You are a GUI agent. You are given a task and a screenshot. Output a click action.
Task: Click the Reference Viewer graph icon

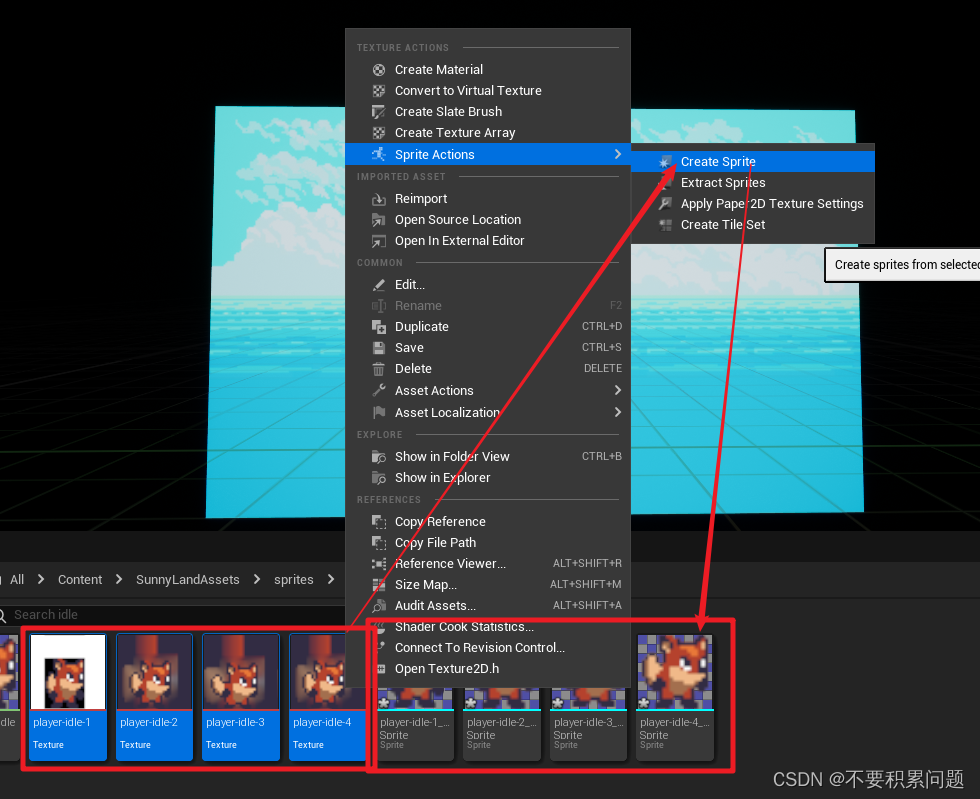pos(379,564)
